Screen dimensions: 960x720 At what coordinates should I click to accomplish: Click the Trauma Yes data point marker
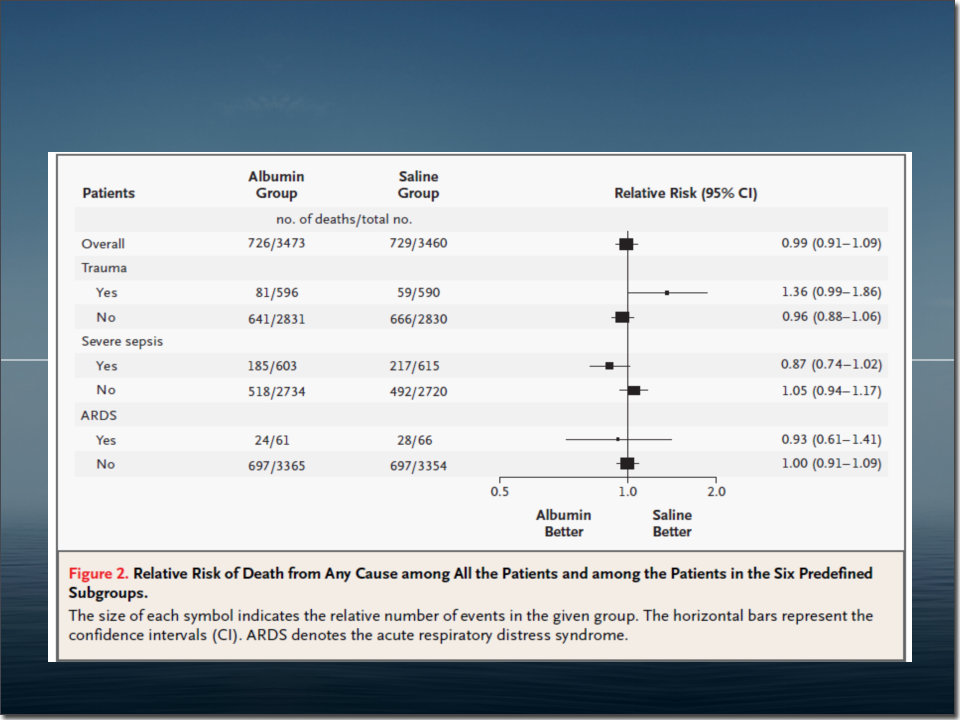[x=667, y=293]
